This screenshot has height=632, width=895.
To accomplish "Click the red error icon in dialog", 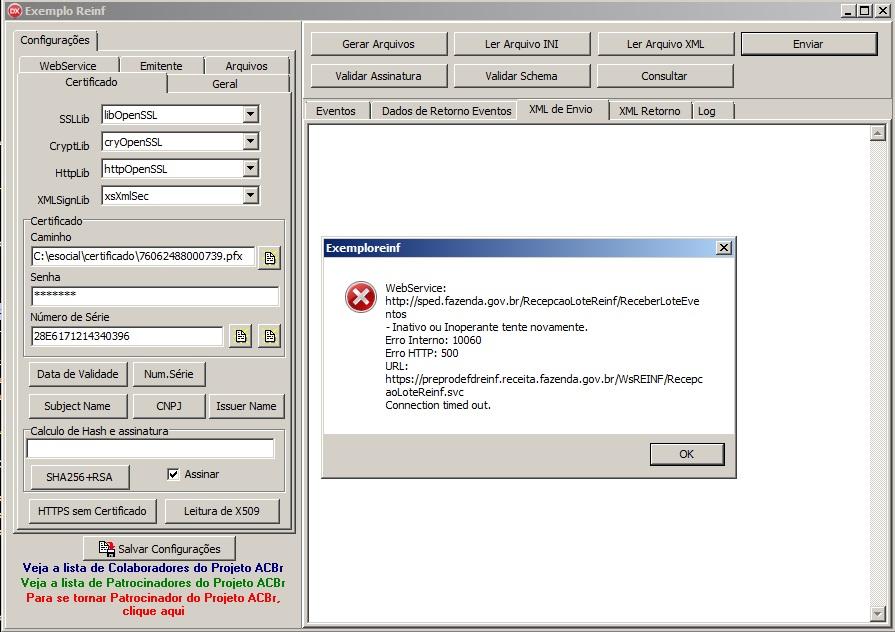I will point(361,297).
